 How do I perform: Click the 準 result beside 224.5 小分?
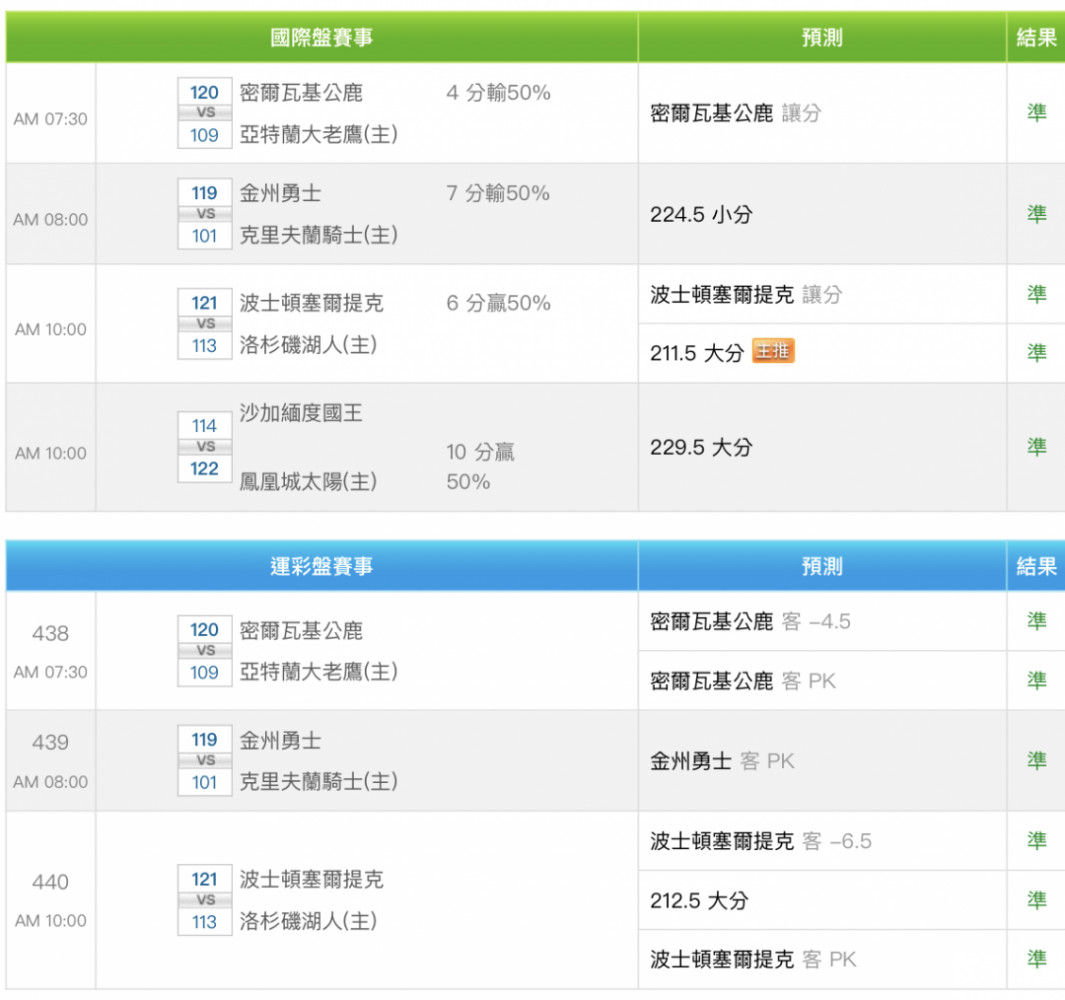(1036, 214)
